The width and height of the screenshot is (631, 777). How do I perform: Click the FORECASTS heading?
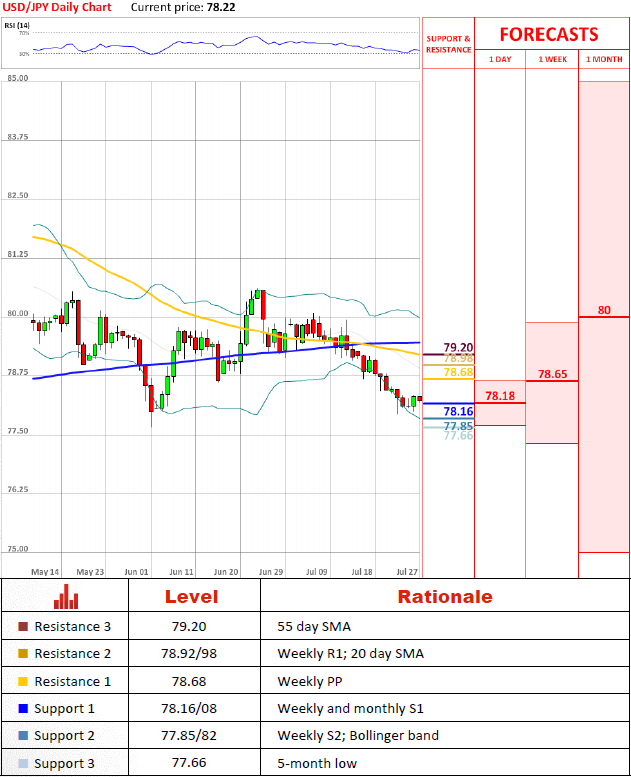(x=548, y=34)
